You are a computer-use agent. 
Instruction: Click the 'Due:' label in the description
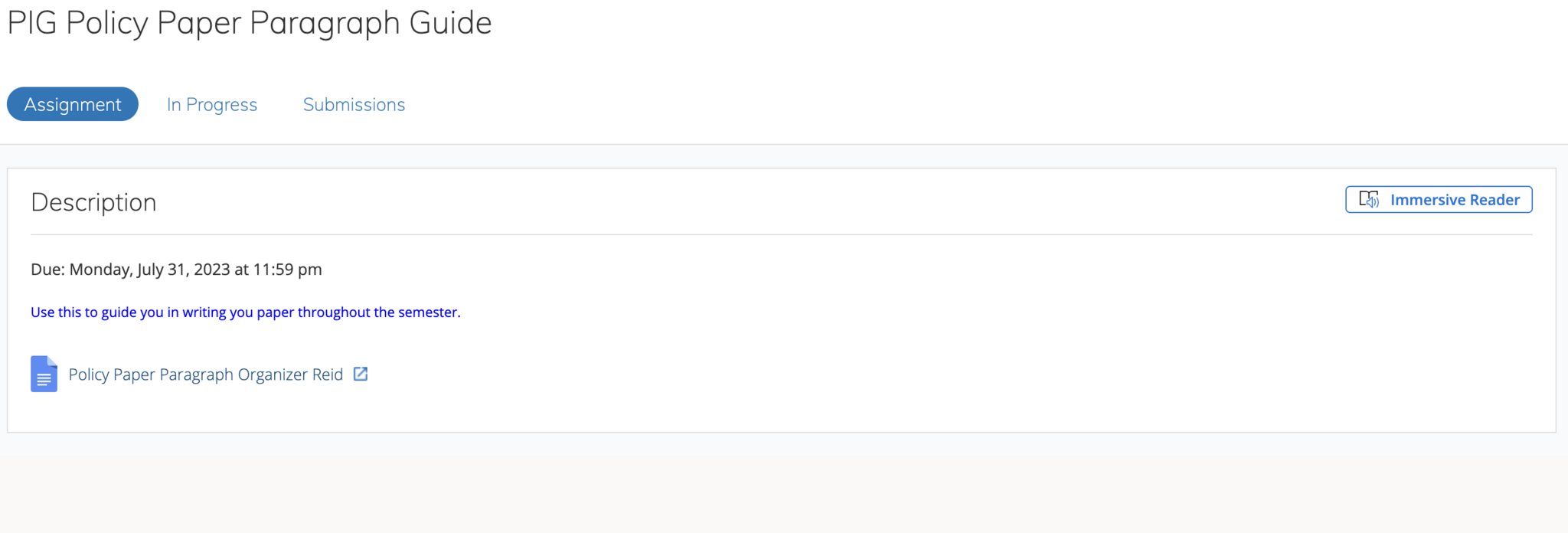[x=47, y=270]
